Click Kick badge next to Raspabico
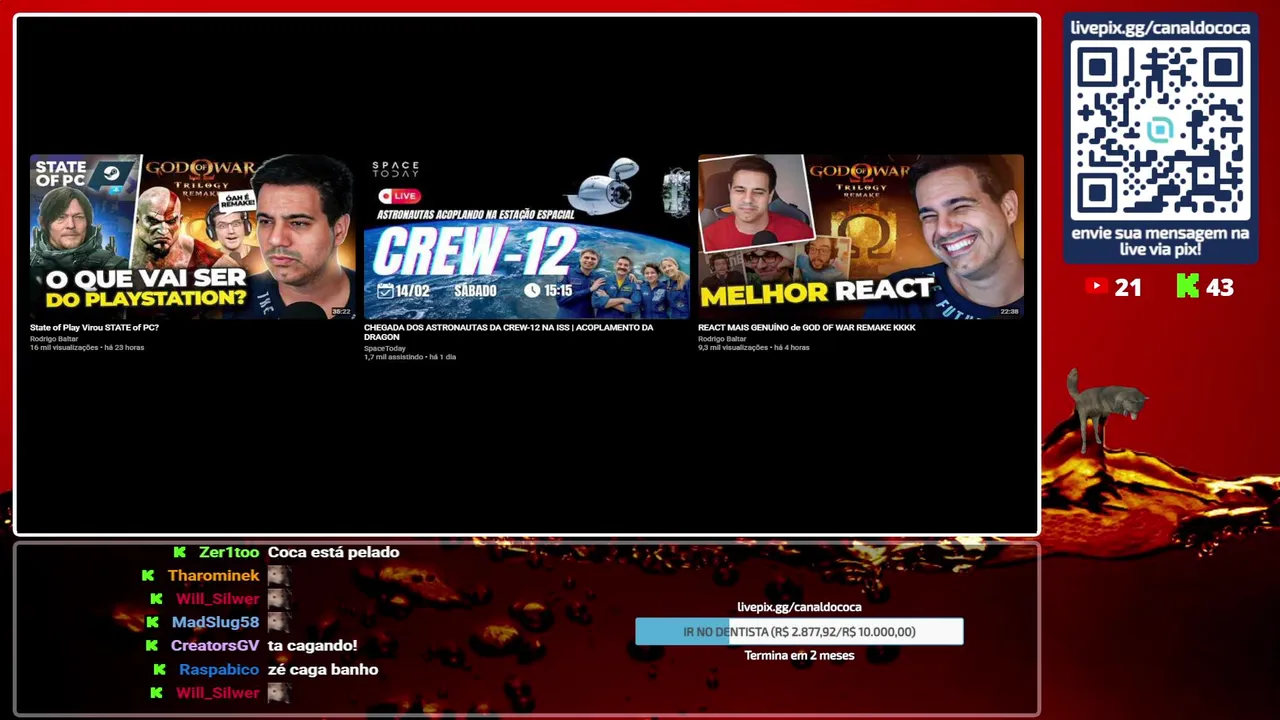The height and width of the screenshot is (720, 1280). (160, 670)
